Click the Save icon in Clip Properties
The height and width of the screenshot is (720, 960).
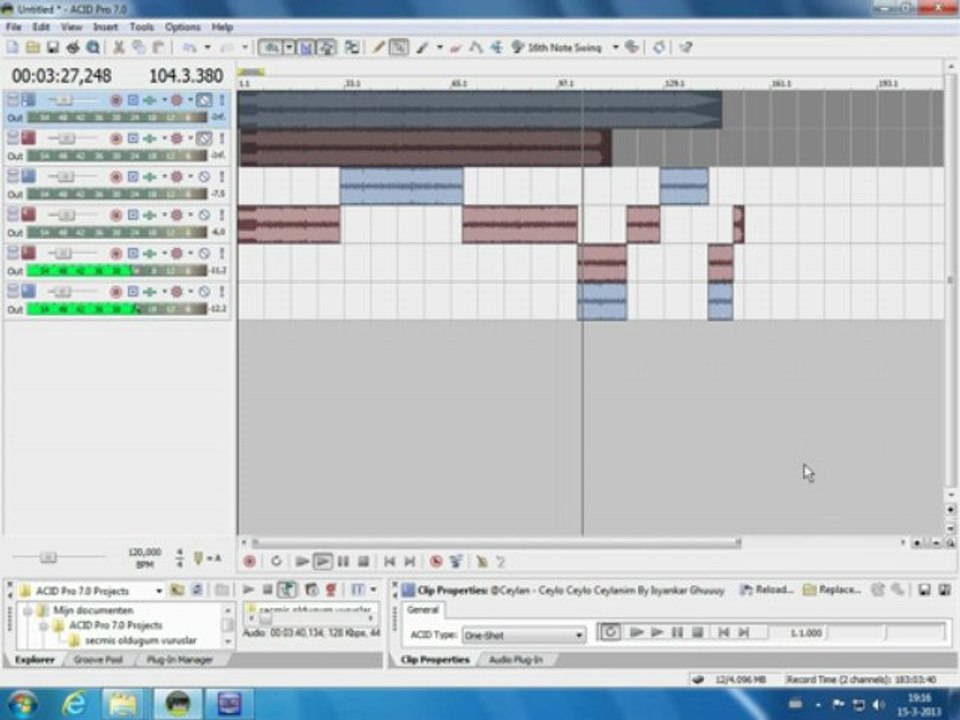coord(924,590)
